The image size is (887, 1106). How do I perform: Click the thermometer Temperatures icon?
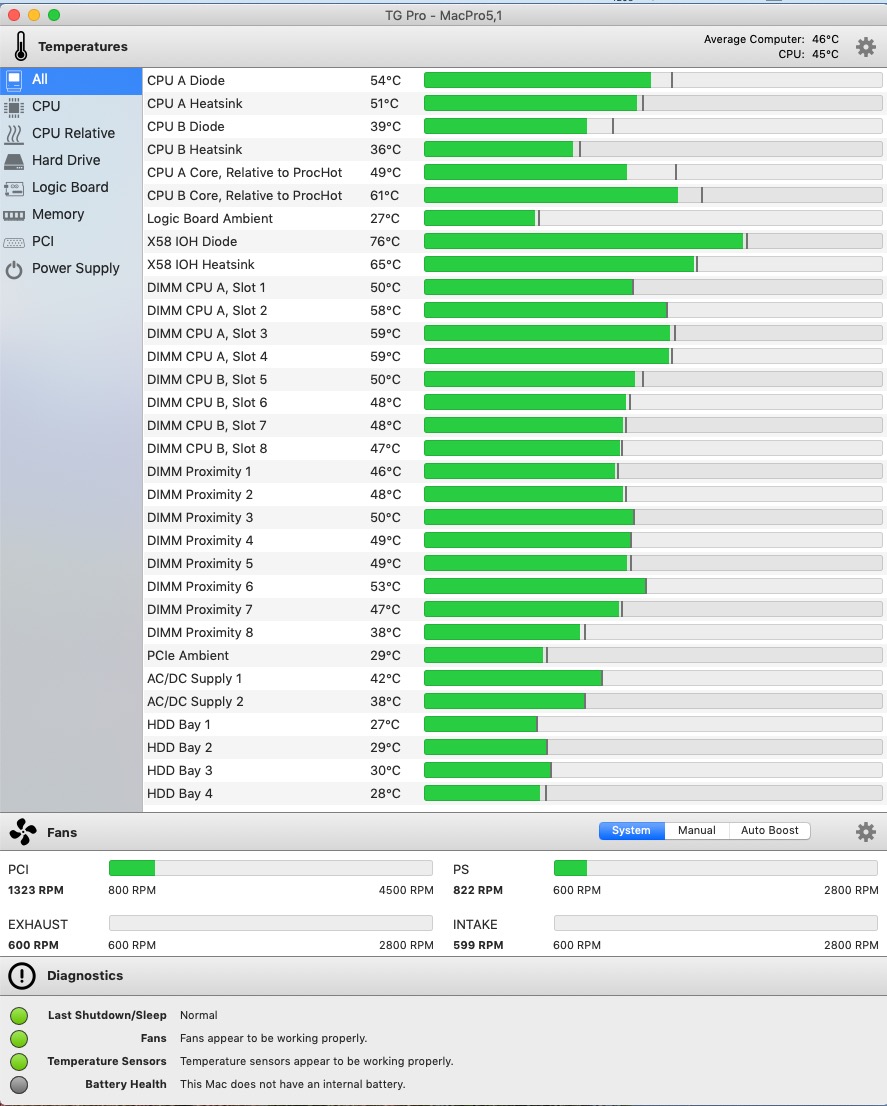pos(21,47)
